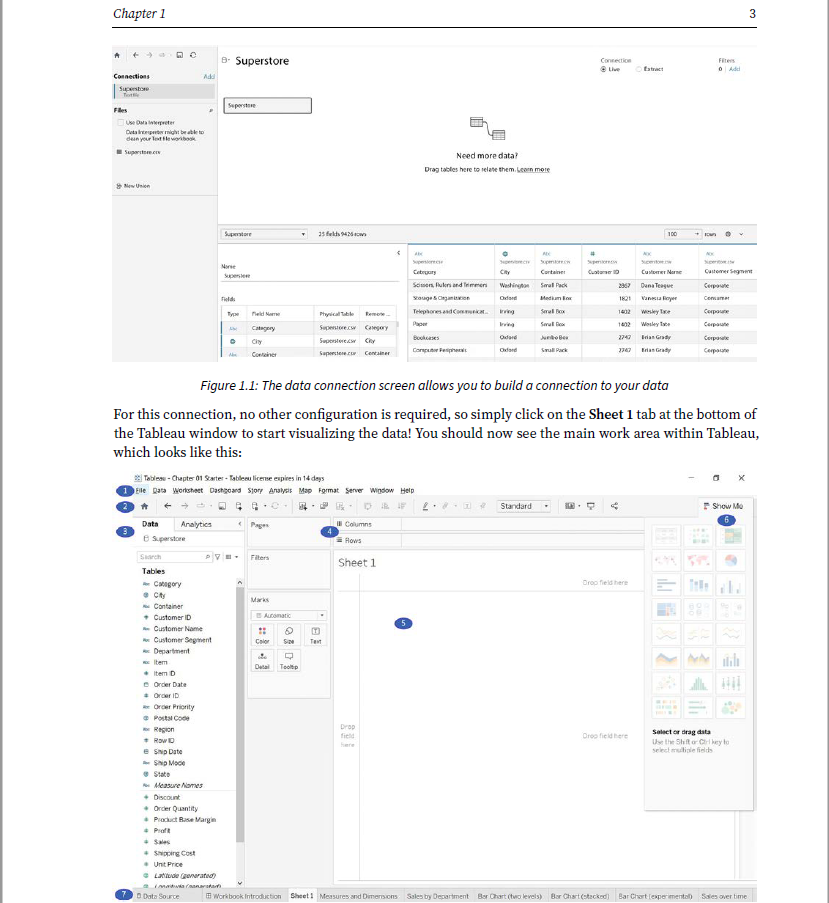Image resolution: width=829 pixels, height=903 pixels.
Task: Pick the treemap chart in Show Me
Action: (666, 609)
